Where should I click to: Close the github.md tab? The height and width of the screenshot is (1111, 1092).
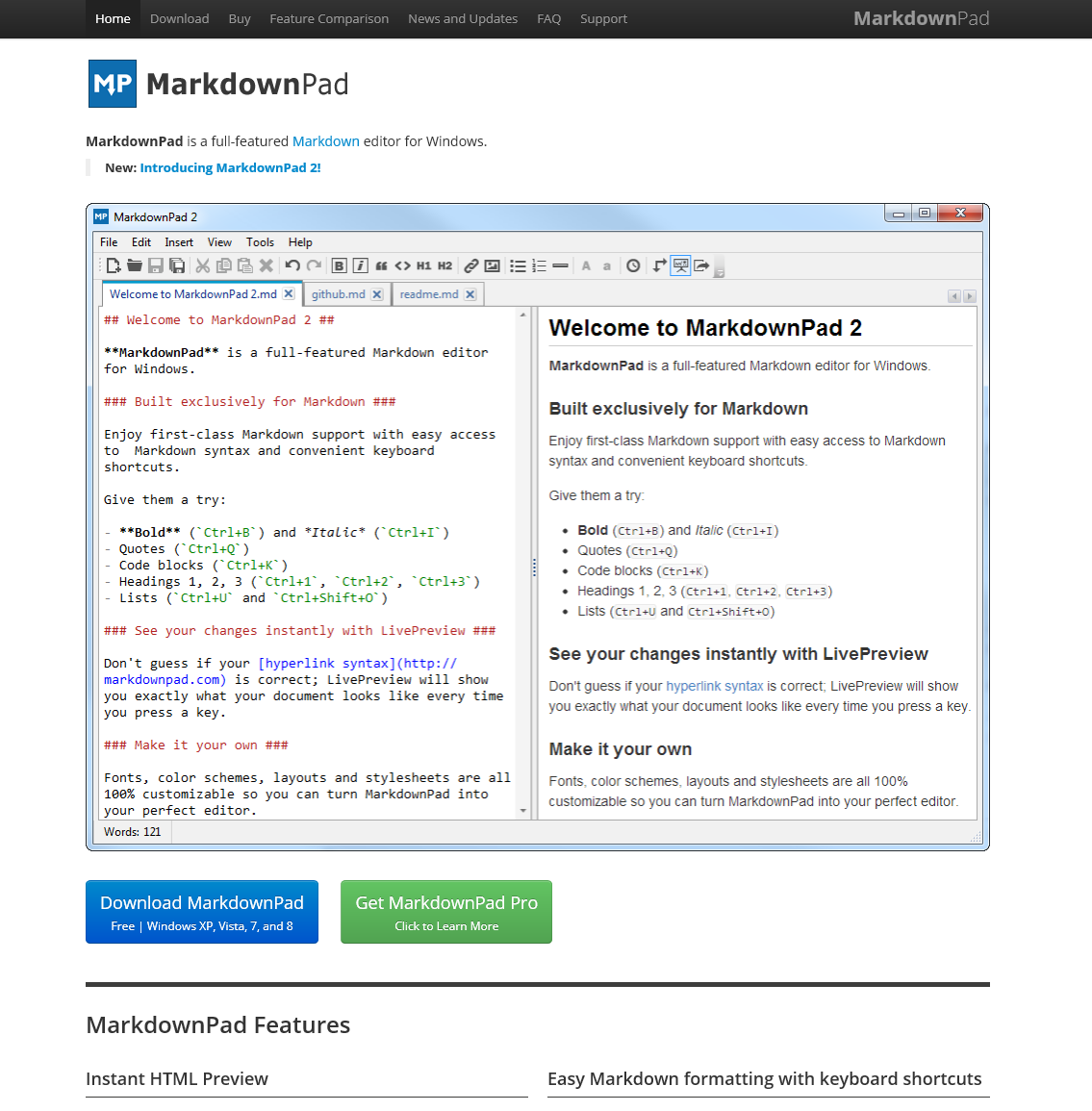point(377,294)
